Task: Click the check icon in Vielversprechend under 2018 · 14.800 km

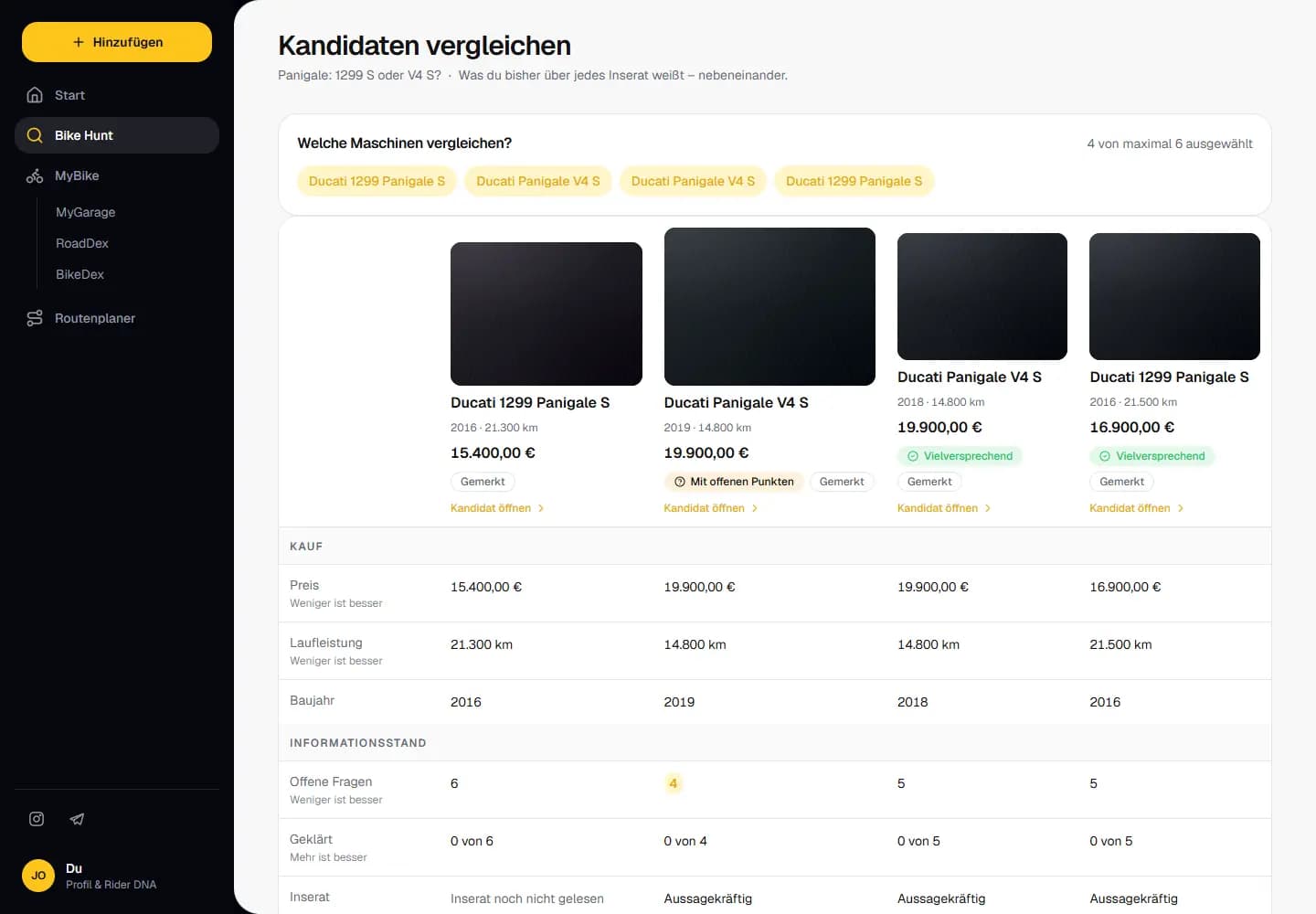Action: (x=912, y=456)
